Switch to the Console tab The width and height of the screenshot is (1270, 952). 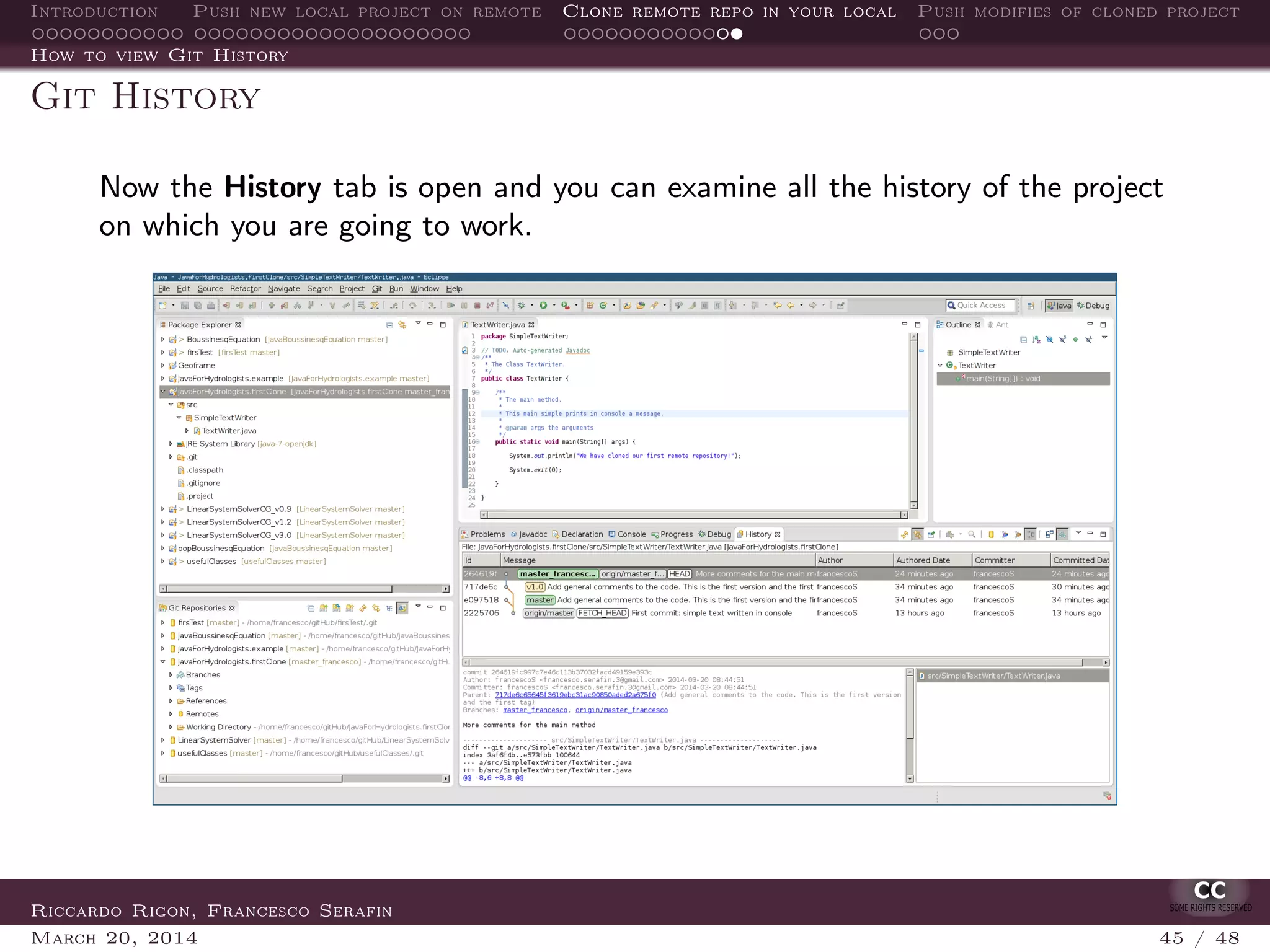[x=627, y=534]
